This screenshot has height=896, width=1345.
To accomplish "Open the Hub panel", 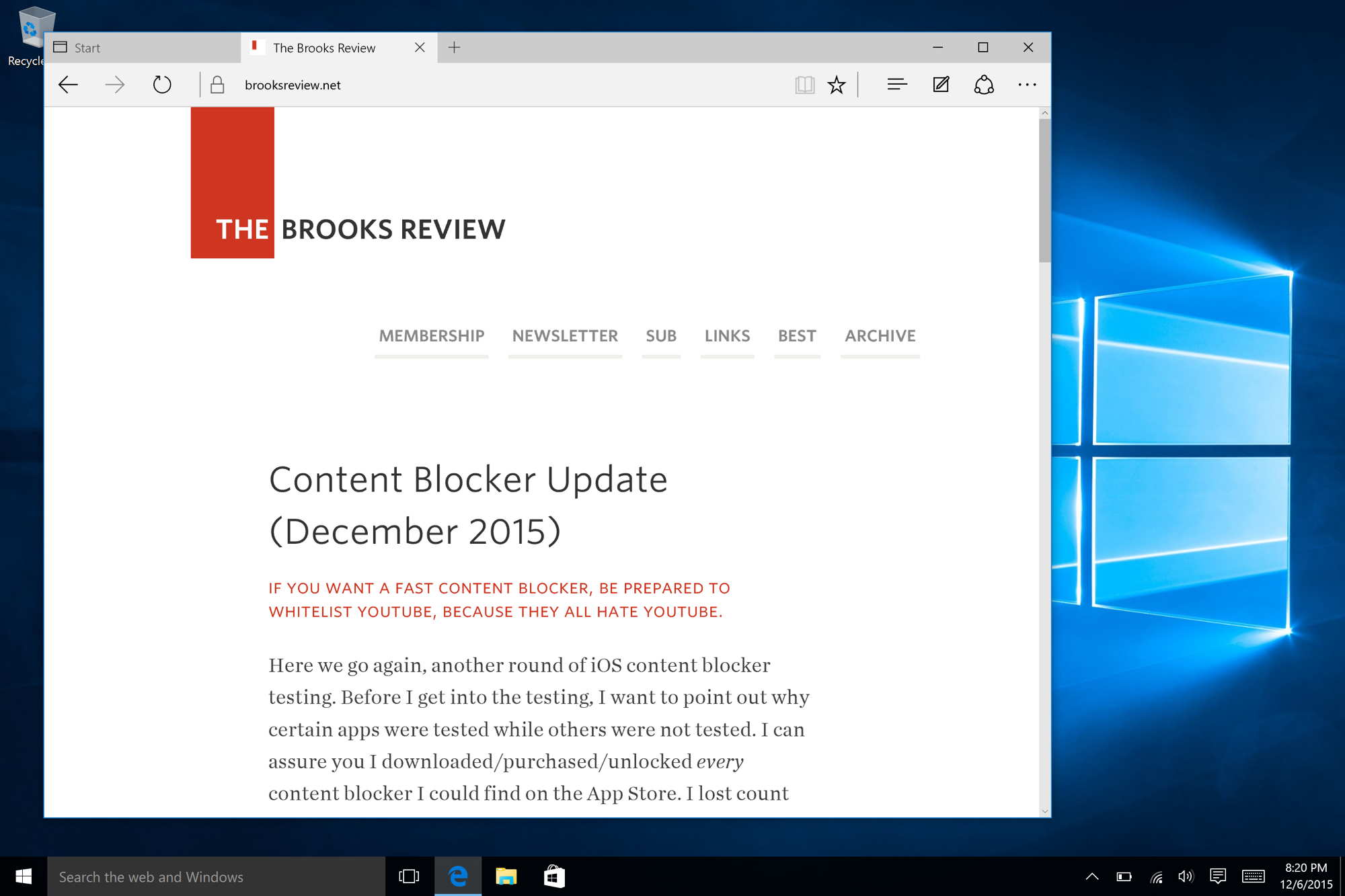I will (897, 85).
